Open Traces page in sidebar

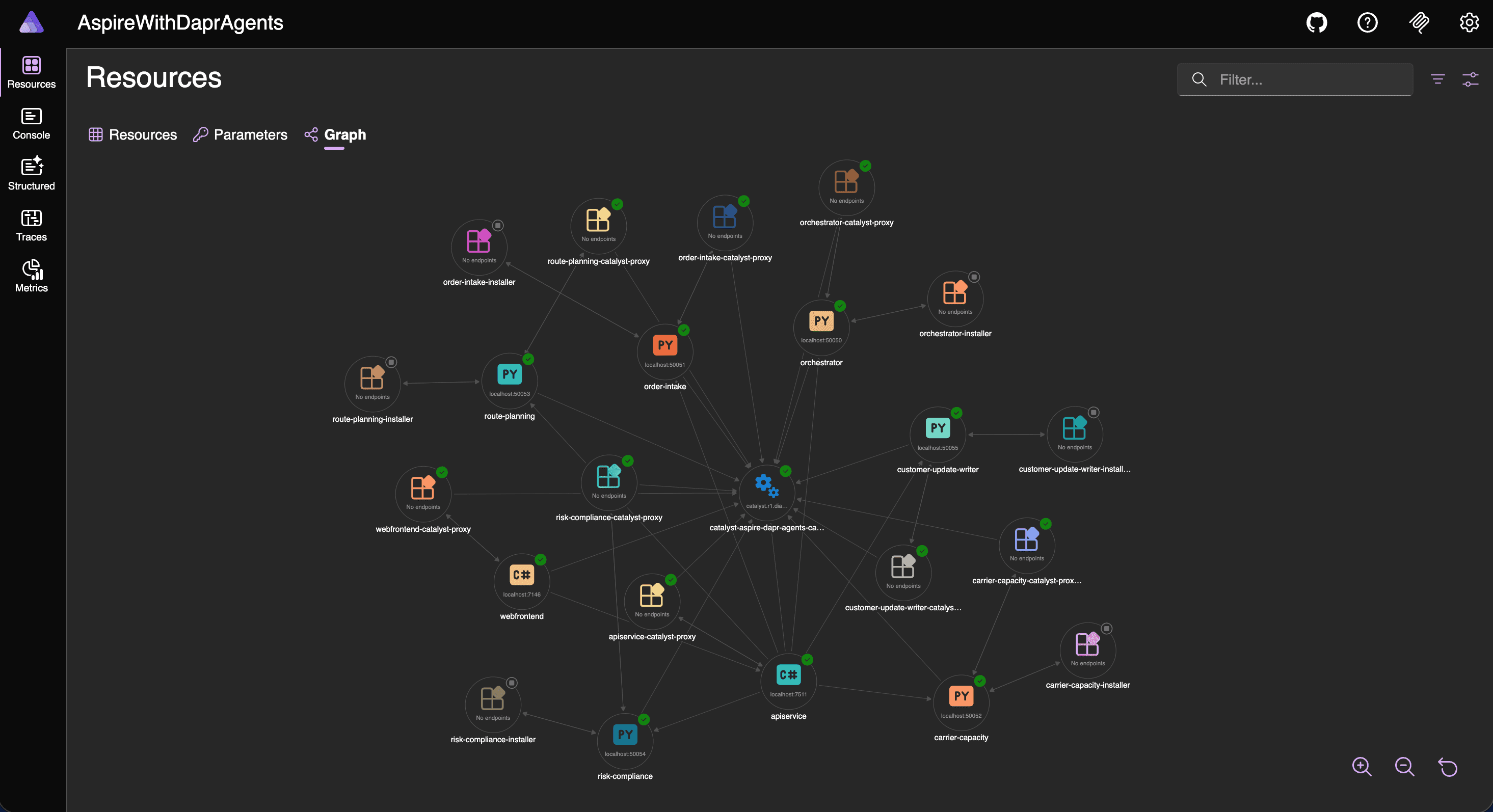click(x=31, y=226)
